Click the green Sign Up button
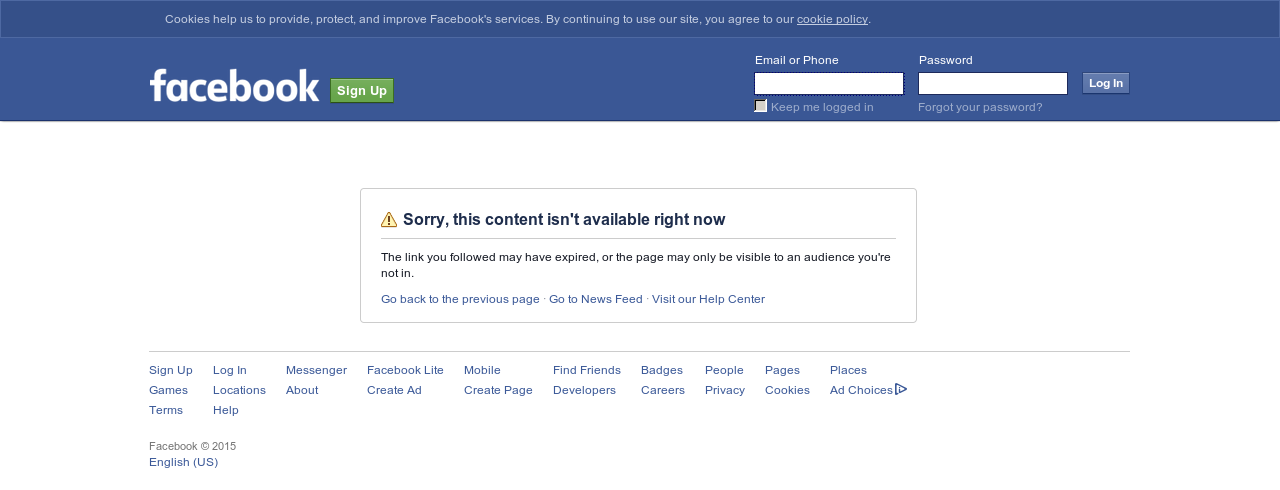The width and height of the screenshot is (1280, 490). (x=362, y=91)
